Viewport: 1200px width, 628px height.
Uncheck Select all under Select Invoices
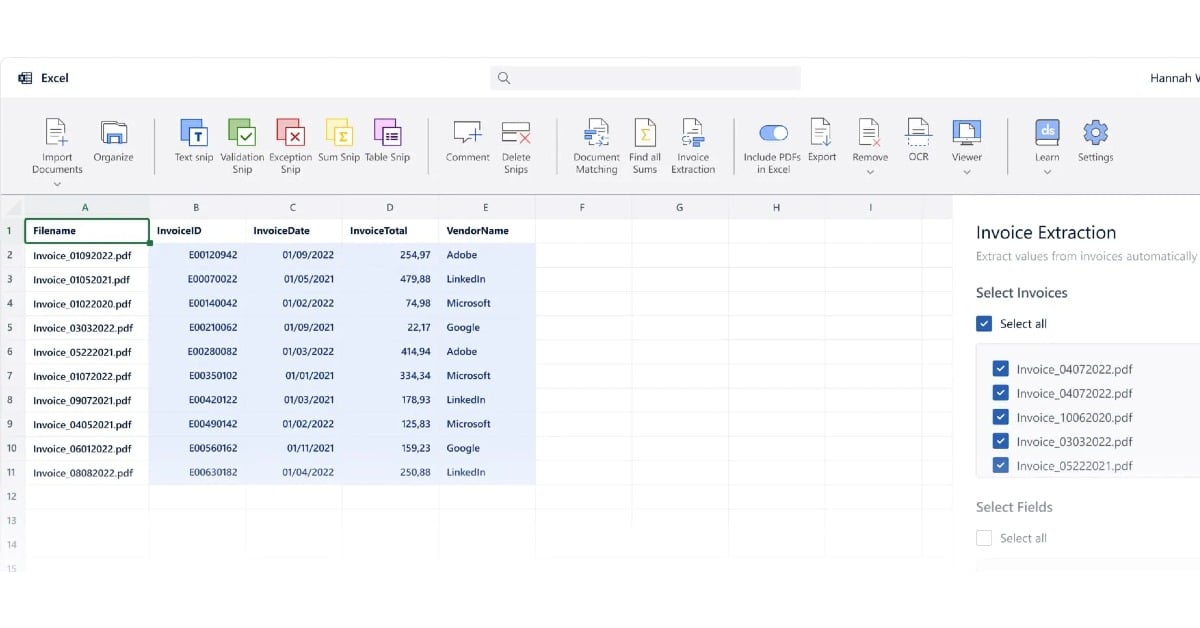pyautogui.click(x=984, y=324)
